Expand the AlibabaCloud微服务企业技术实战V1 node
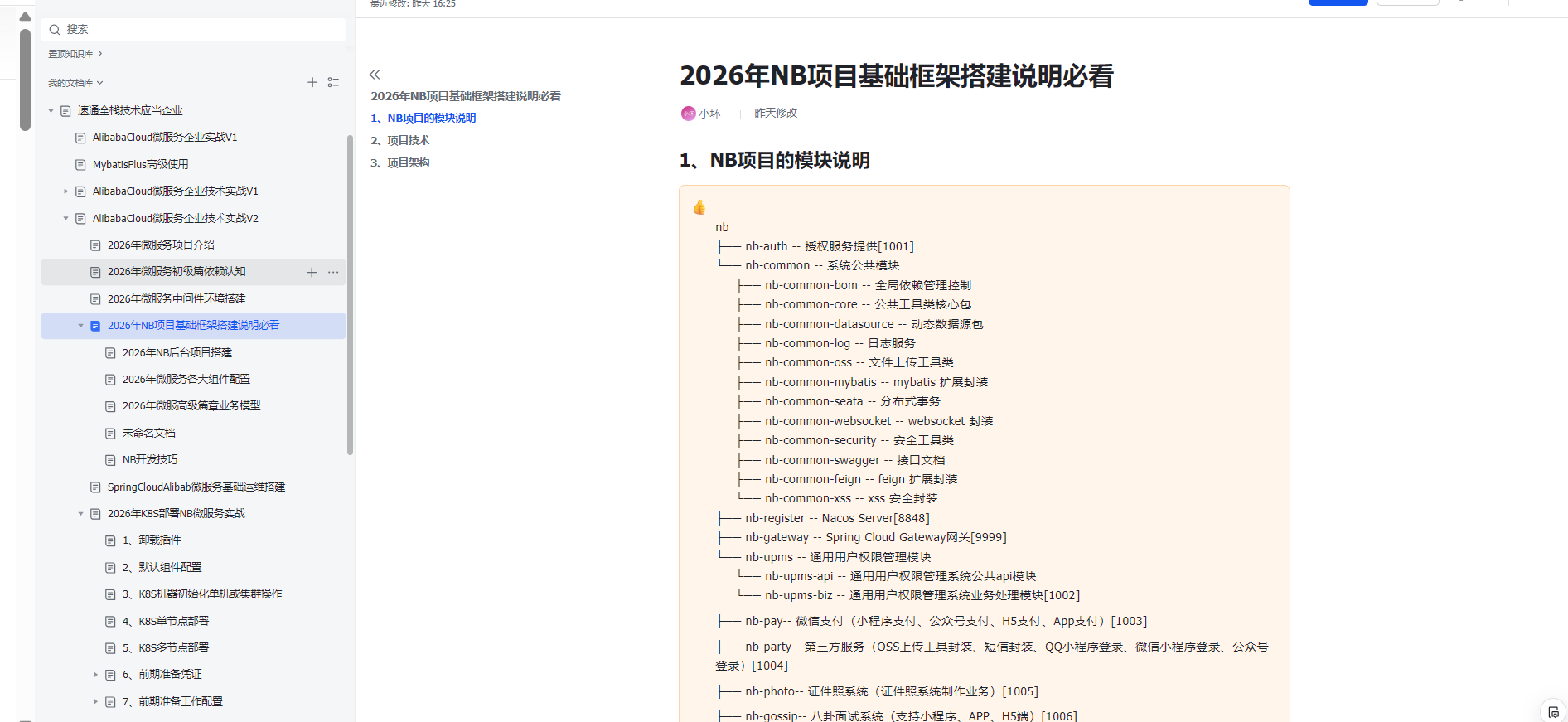The height and width of the screenshot is (722, 1568). [65, 191]
